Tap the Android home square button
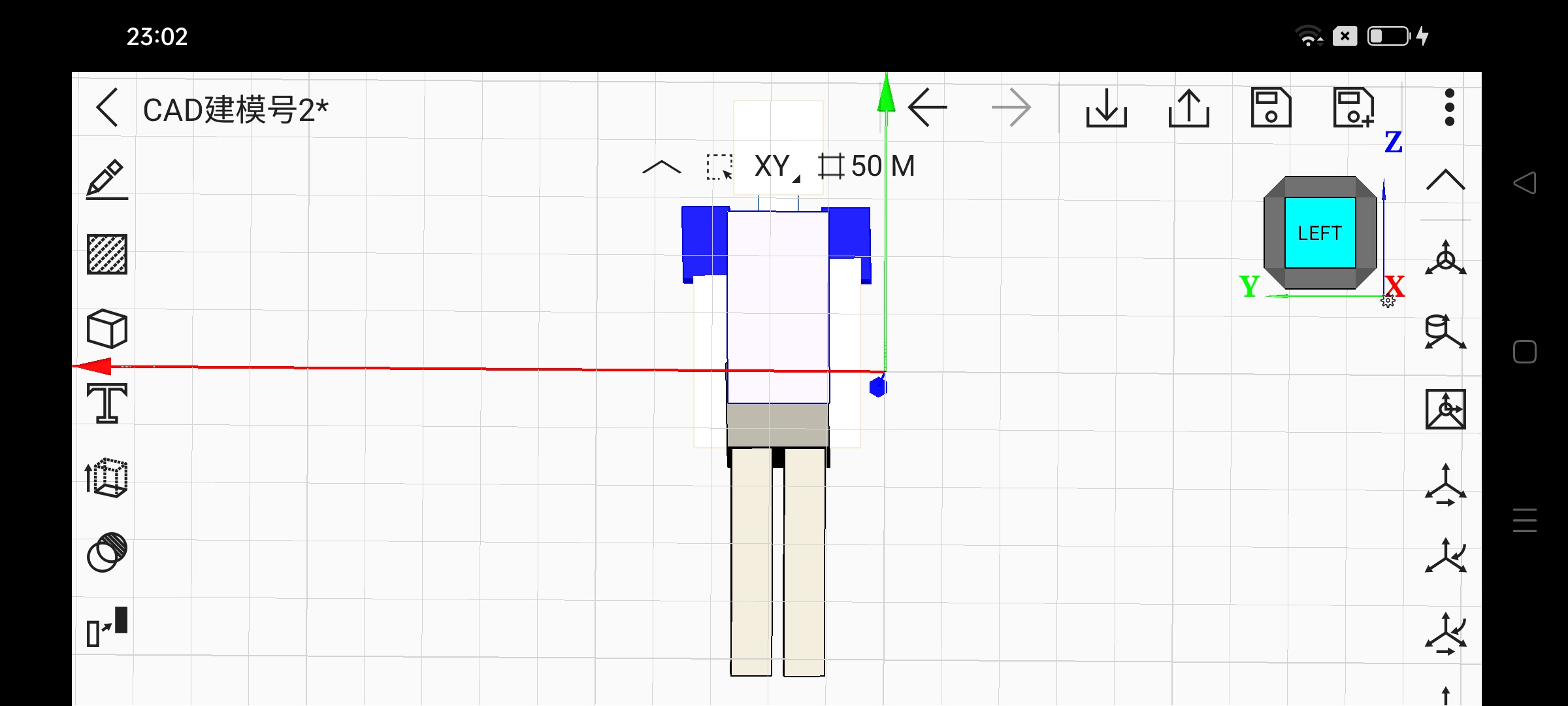The height and width of the screenshot is (706, 1568). tap(1525, 352)
